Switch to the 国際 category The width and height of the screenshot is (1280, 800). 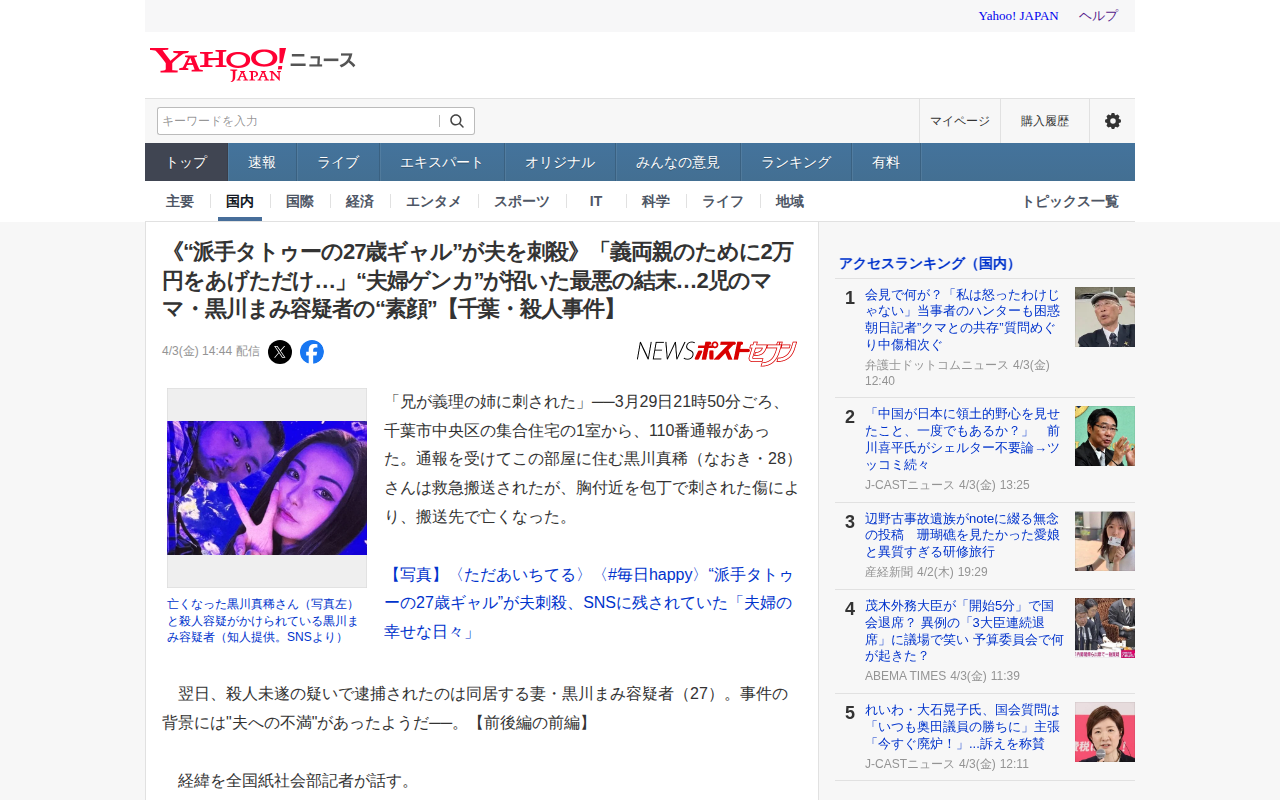[x=300, y=201]
